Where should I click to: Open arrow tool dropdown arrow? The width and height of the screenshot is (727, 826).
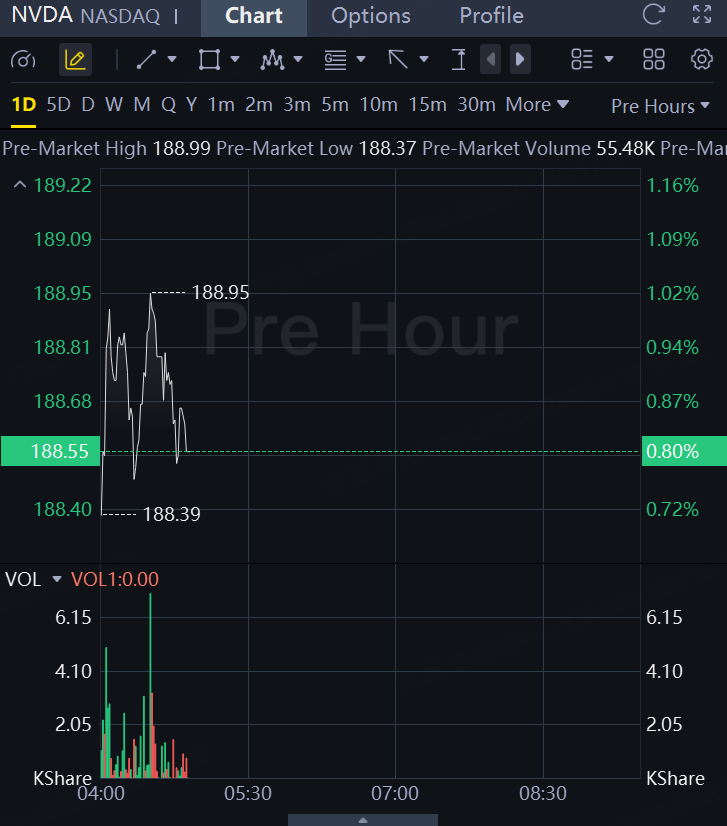coord(424,60)
